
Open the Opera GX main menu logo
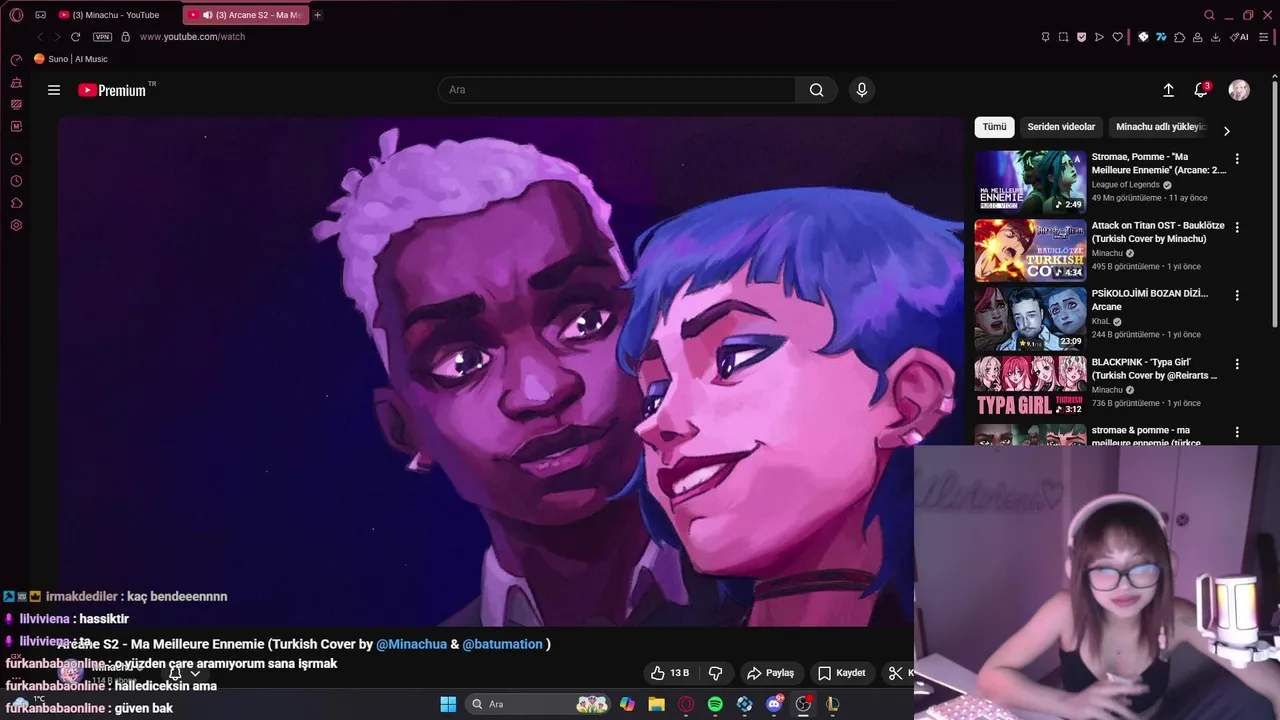(16, 15)
